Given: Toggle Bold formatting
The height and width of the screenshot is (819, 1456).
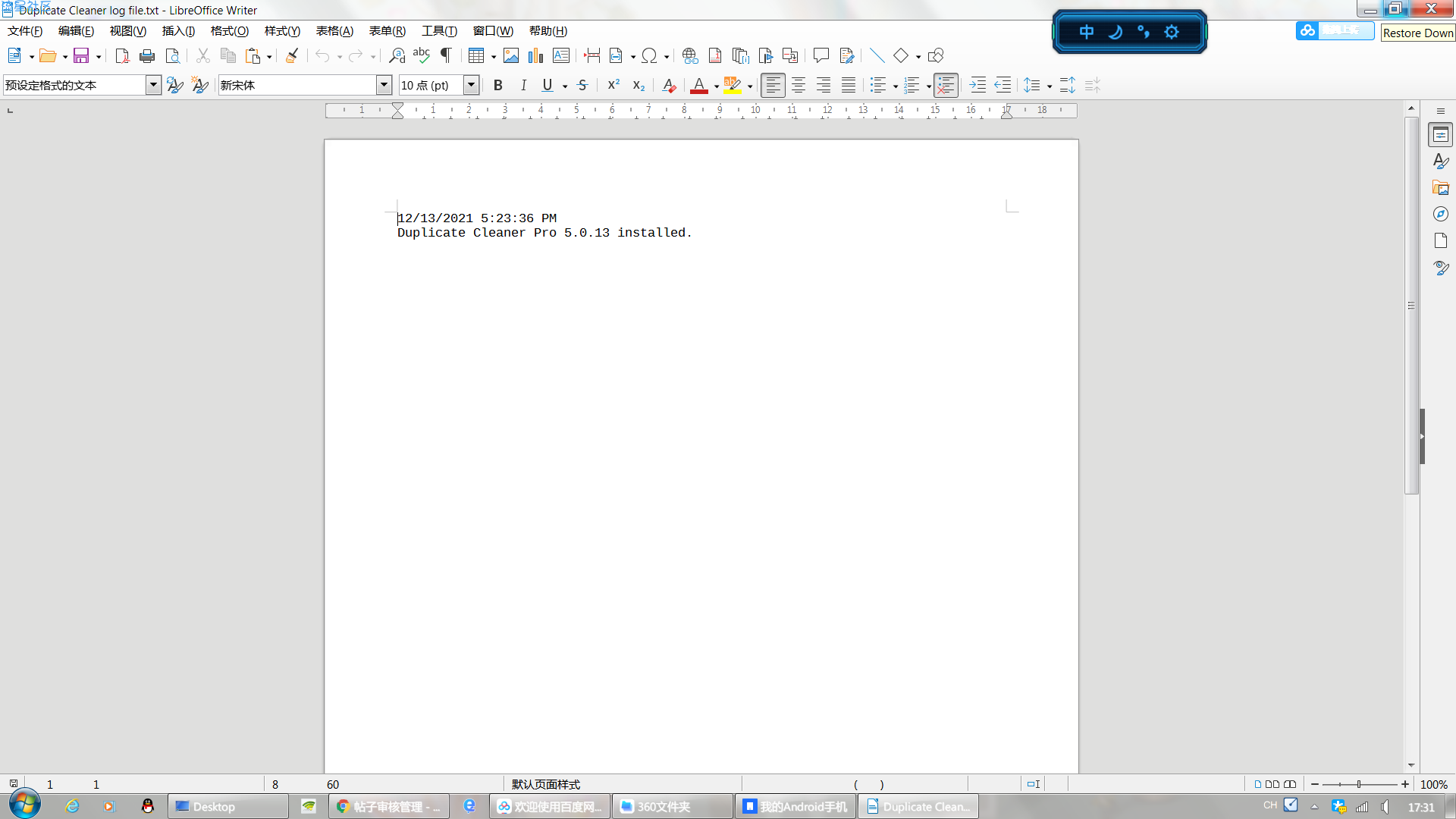Looking at the screenshot, I should coord(498,85).
